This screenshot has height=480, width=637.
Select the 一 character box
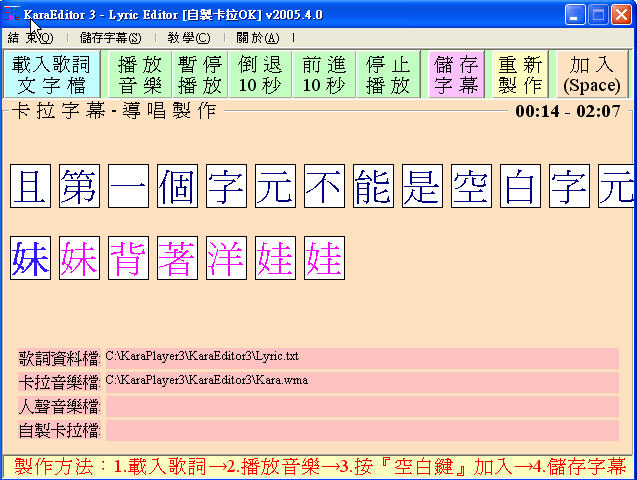pyautogui.click(x=128, y=186)
